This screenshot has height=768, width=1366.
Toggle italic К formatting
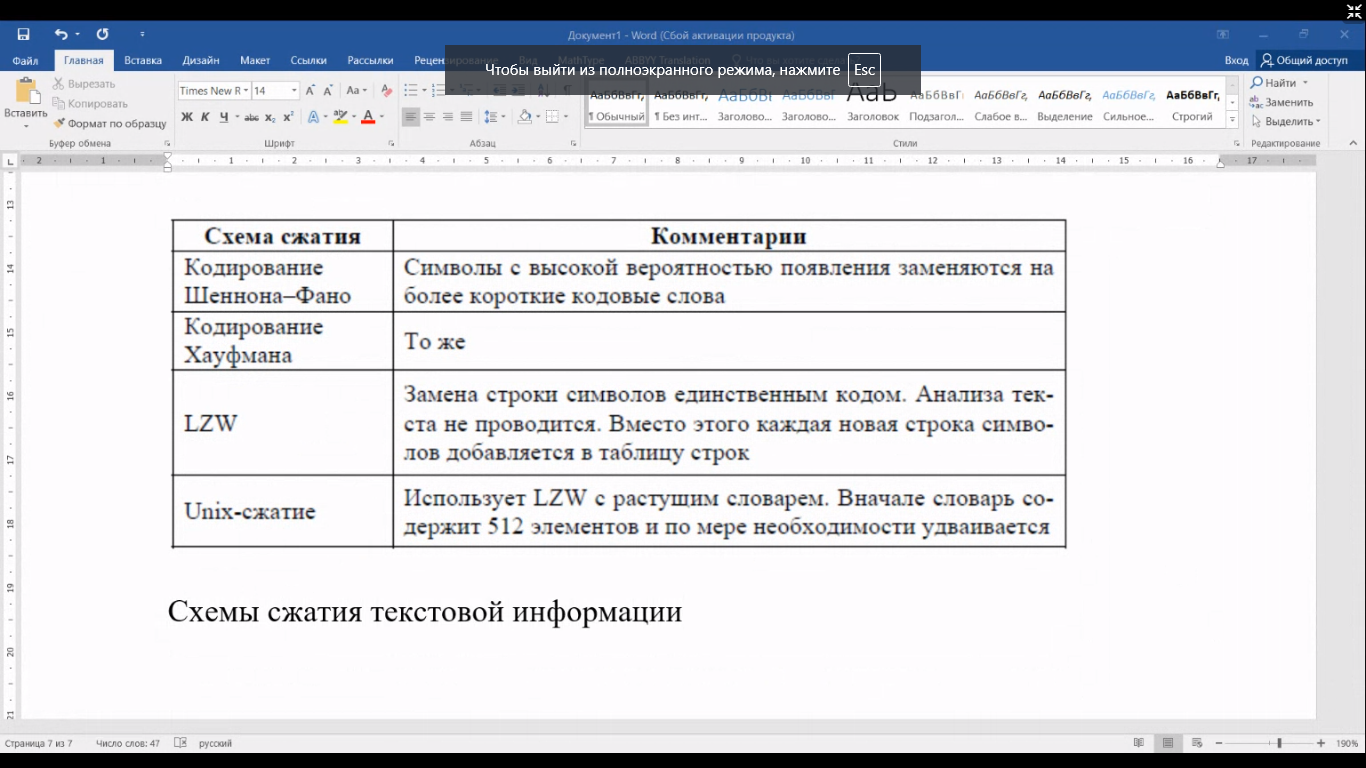[205, 117]
